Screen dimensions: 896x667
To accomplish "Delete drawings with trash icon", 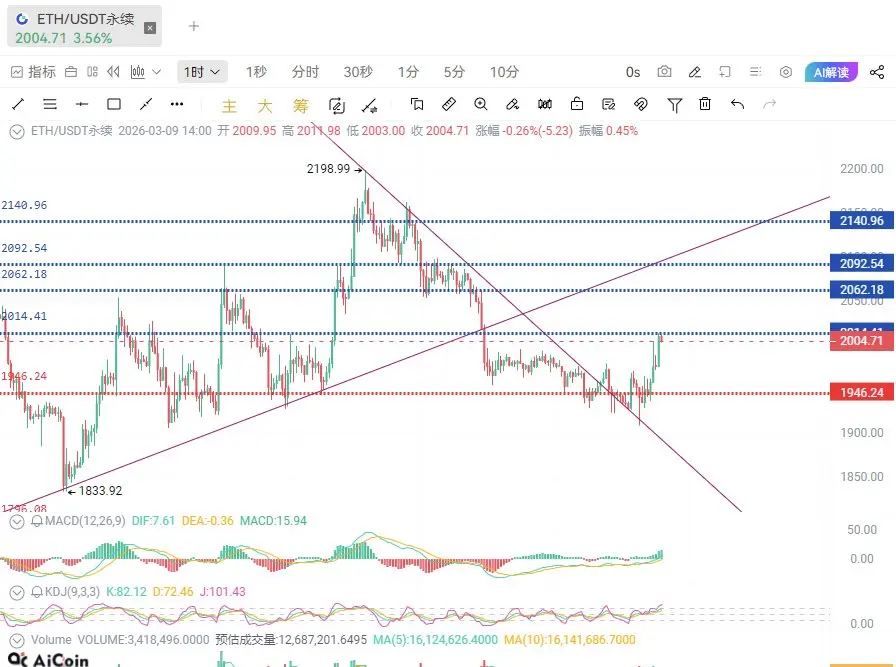I will 705,104.
